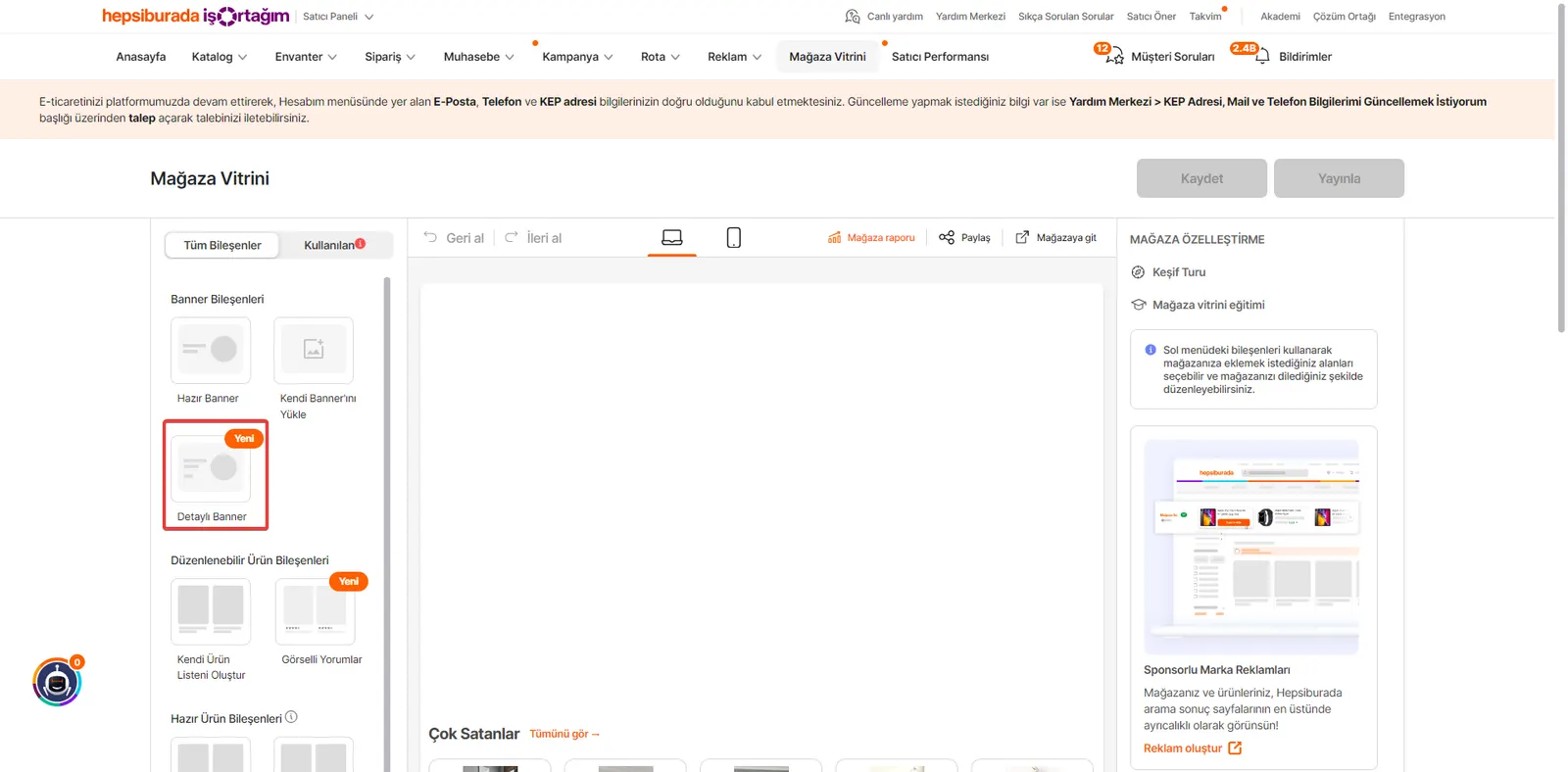This screenshot has width=1568, height=772.
Task: Click the Kaydet button
Action: click(1201, 178)
